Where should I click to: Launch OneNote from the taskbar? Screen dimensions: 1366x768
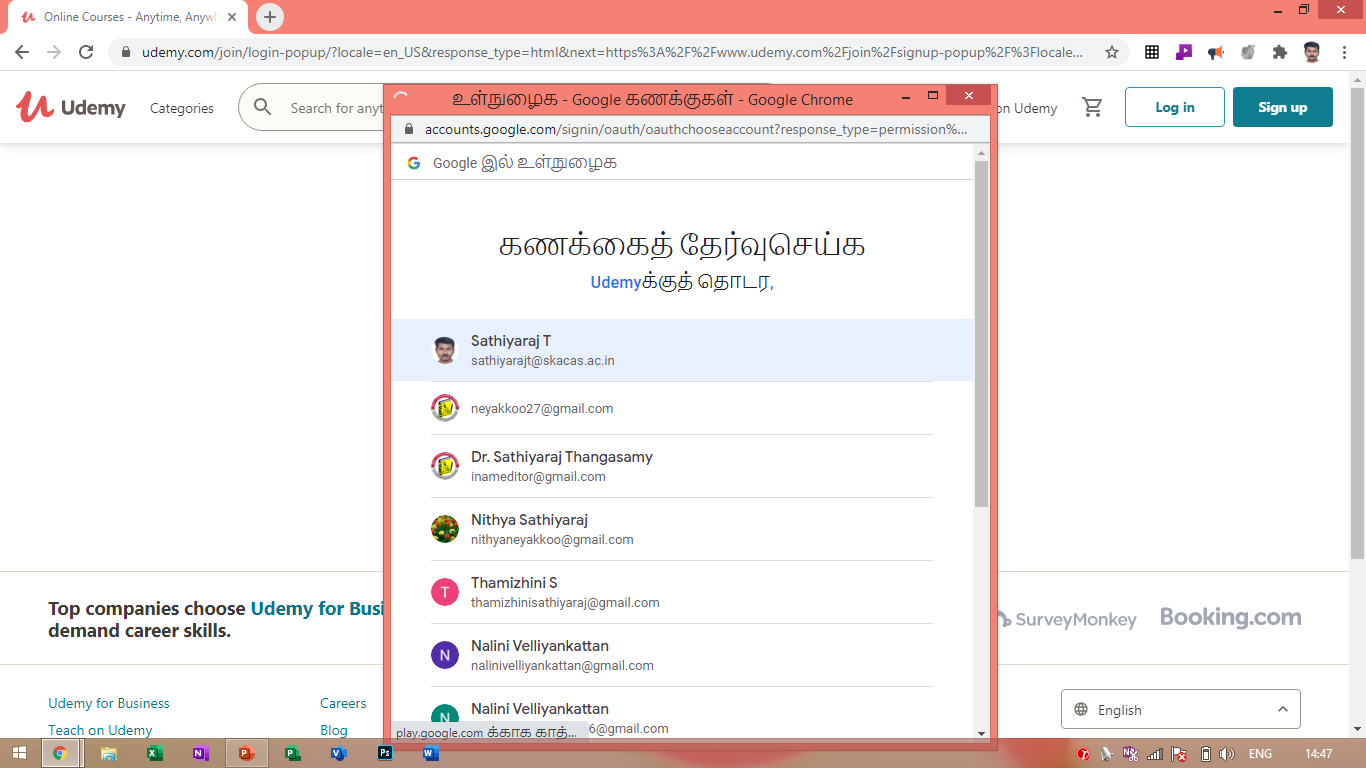(x=200, y=753)
